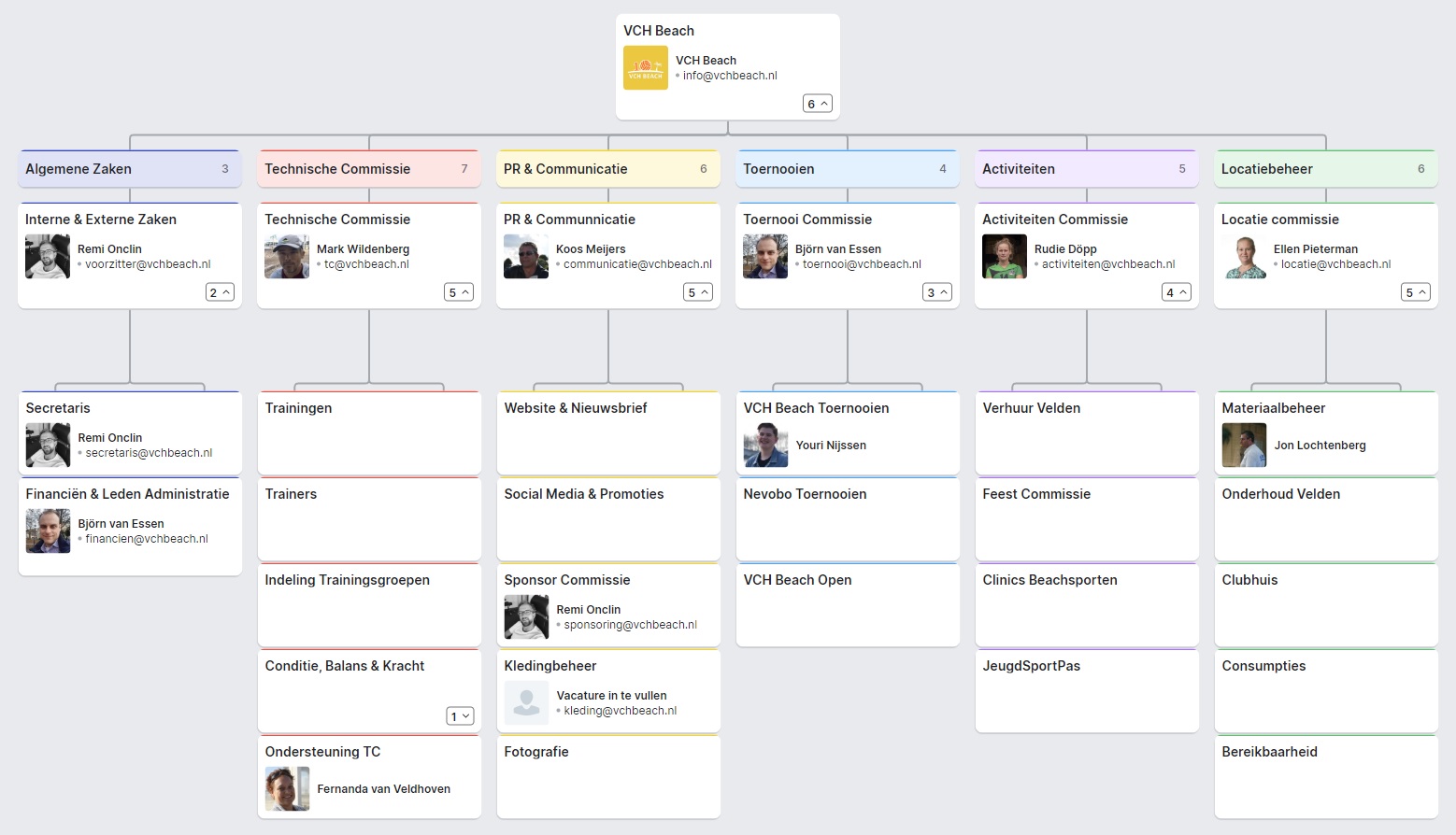
Task: Collapse Activiteiten Commissie's 4 children
Action: coord(1177,292)
